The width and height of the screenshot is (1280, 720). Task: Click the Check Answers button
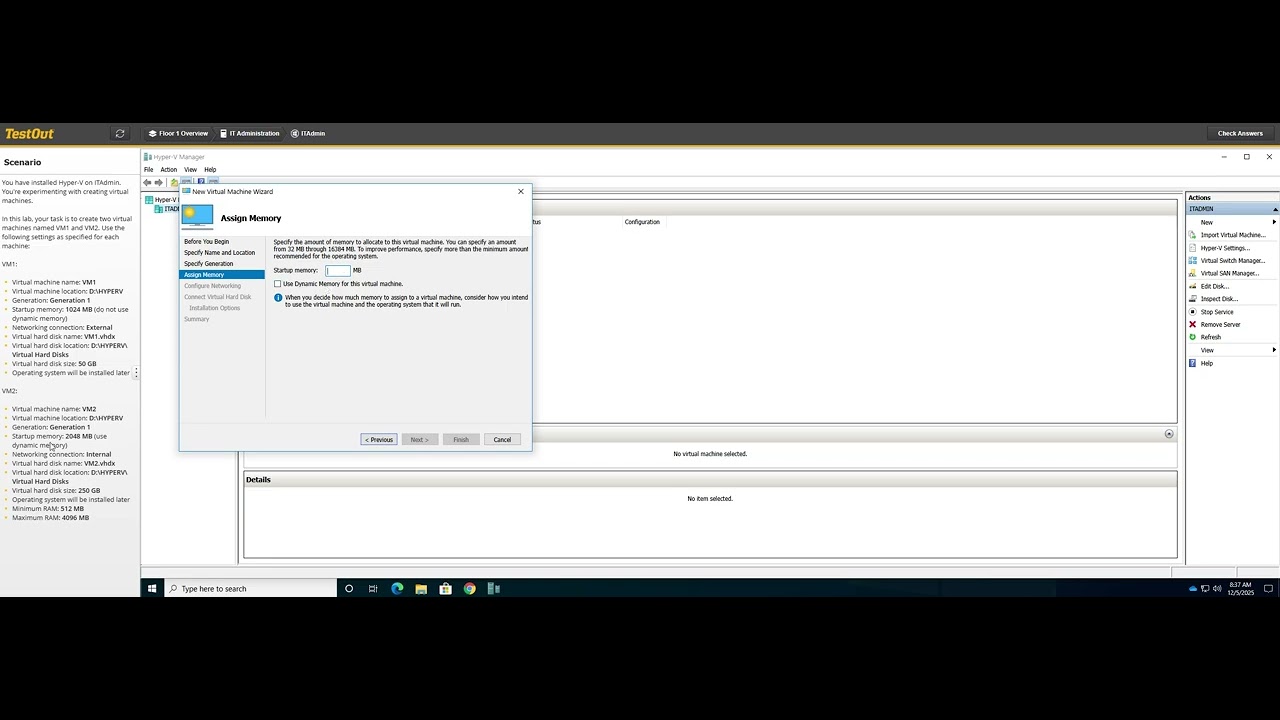coord(1240,133)
